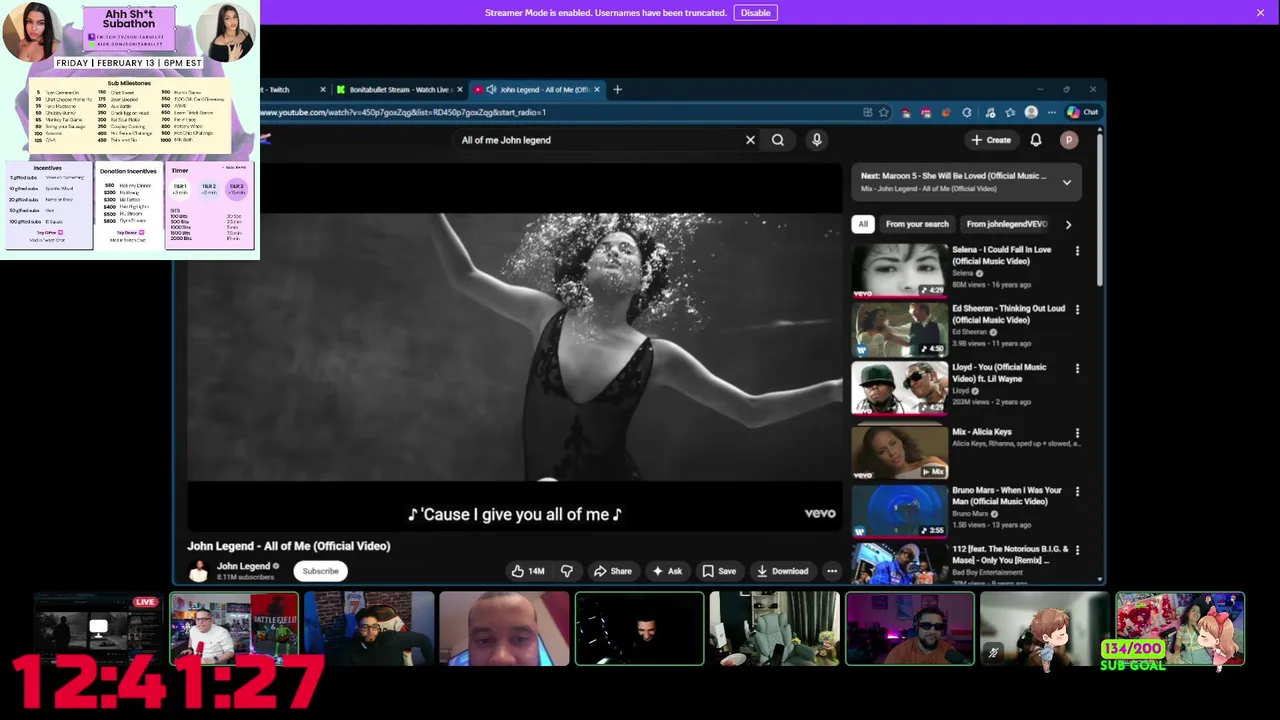
Task: Download the All of Me video
Action: (x=782, y=571)
